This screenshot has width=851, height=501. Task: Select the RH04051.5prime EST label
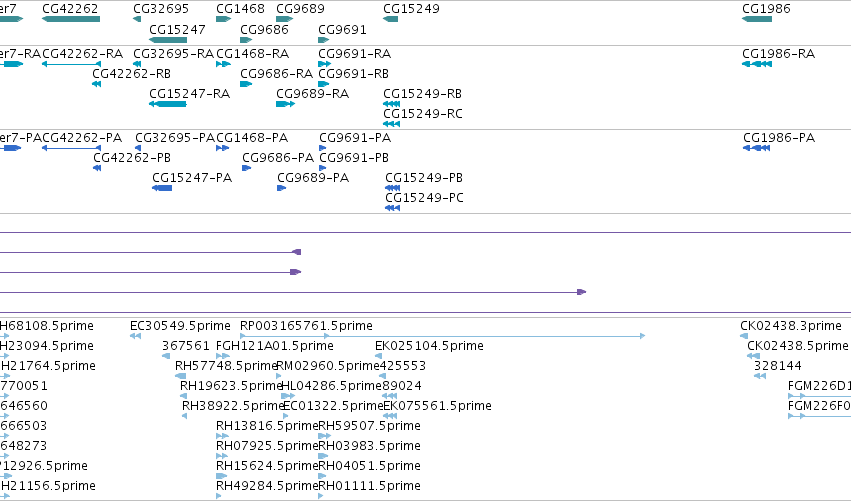(369, 466)
